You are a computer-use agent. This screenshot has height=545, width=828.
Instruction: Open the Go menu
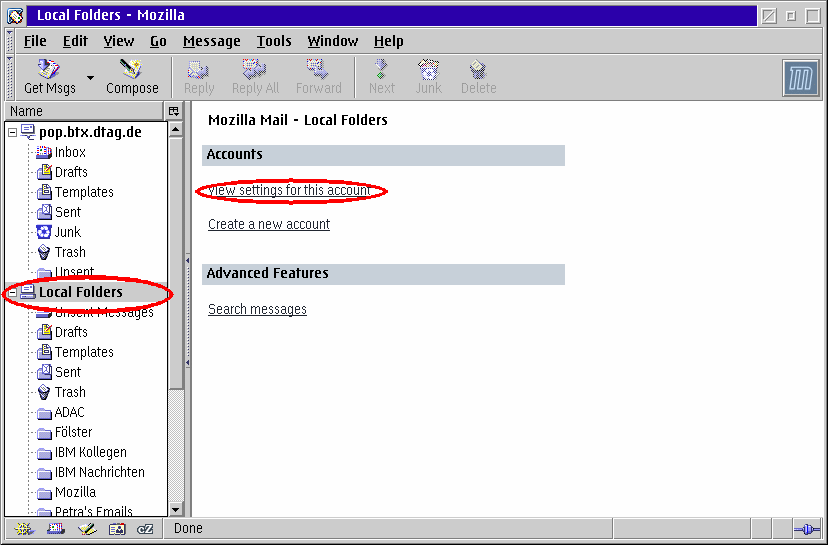pyautogui.click(x=158, y=41)
